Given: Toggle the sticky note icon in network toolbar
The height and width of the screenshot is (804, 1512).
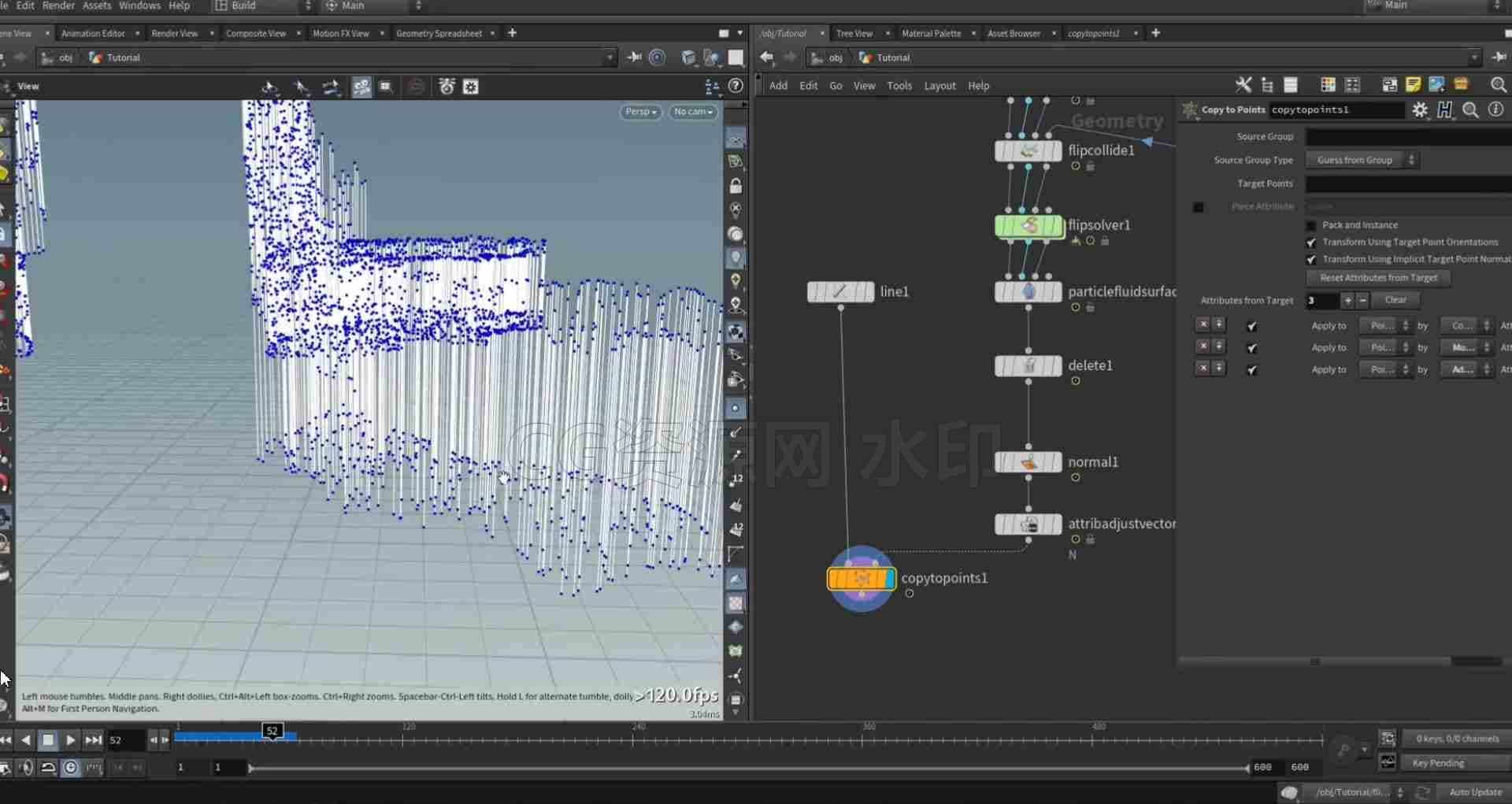Looking at the screenshot, I should [x=1413, y=85].
